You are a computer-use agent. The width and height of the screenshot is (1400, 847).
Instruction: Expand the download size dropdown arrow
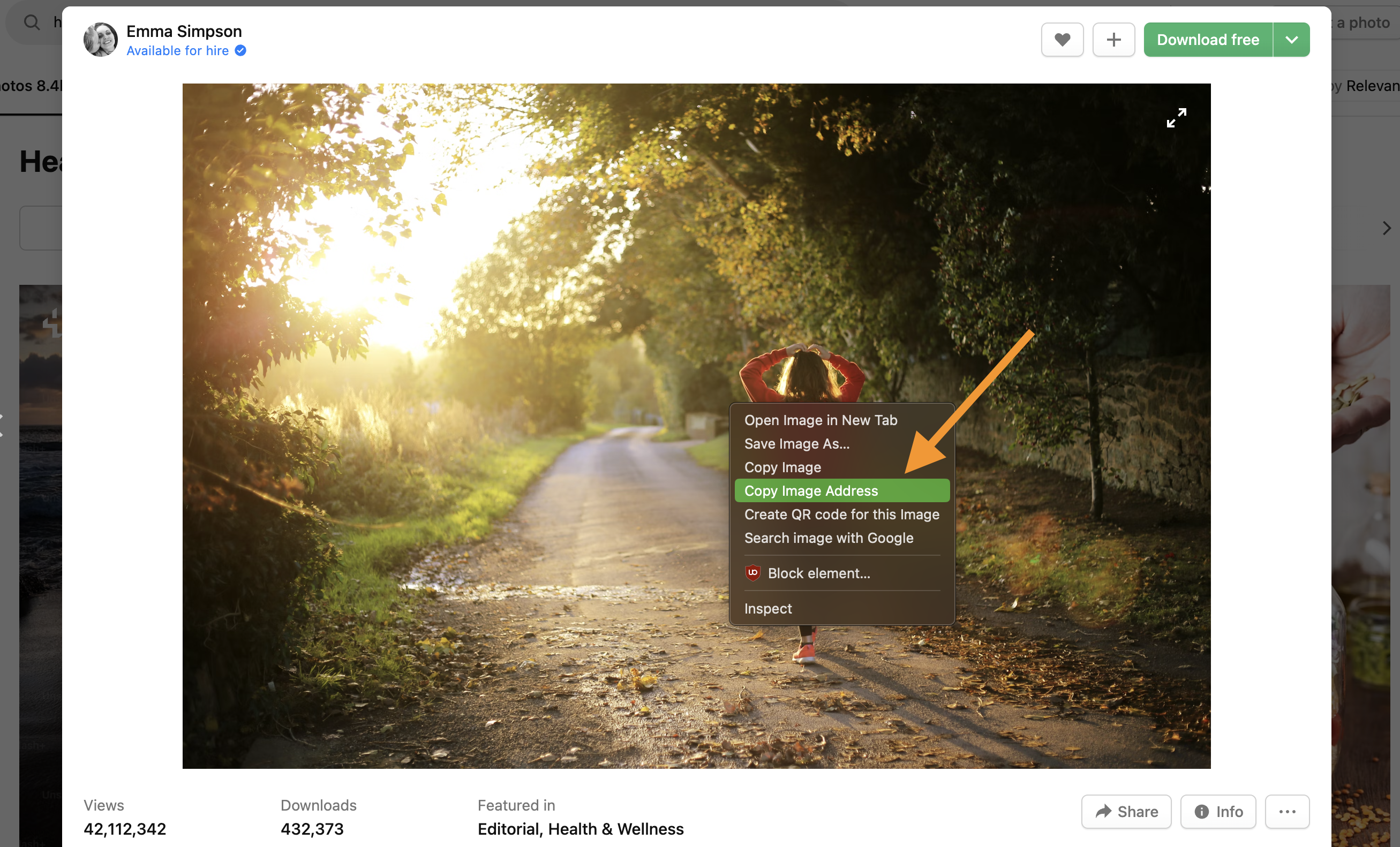point(1291,40)
